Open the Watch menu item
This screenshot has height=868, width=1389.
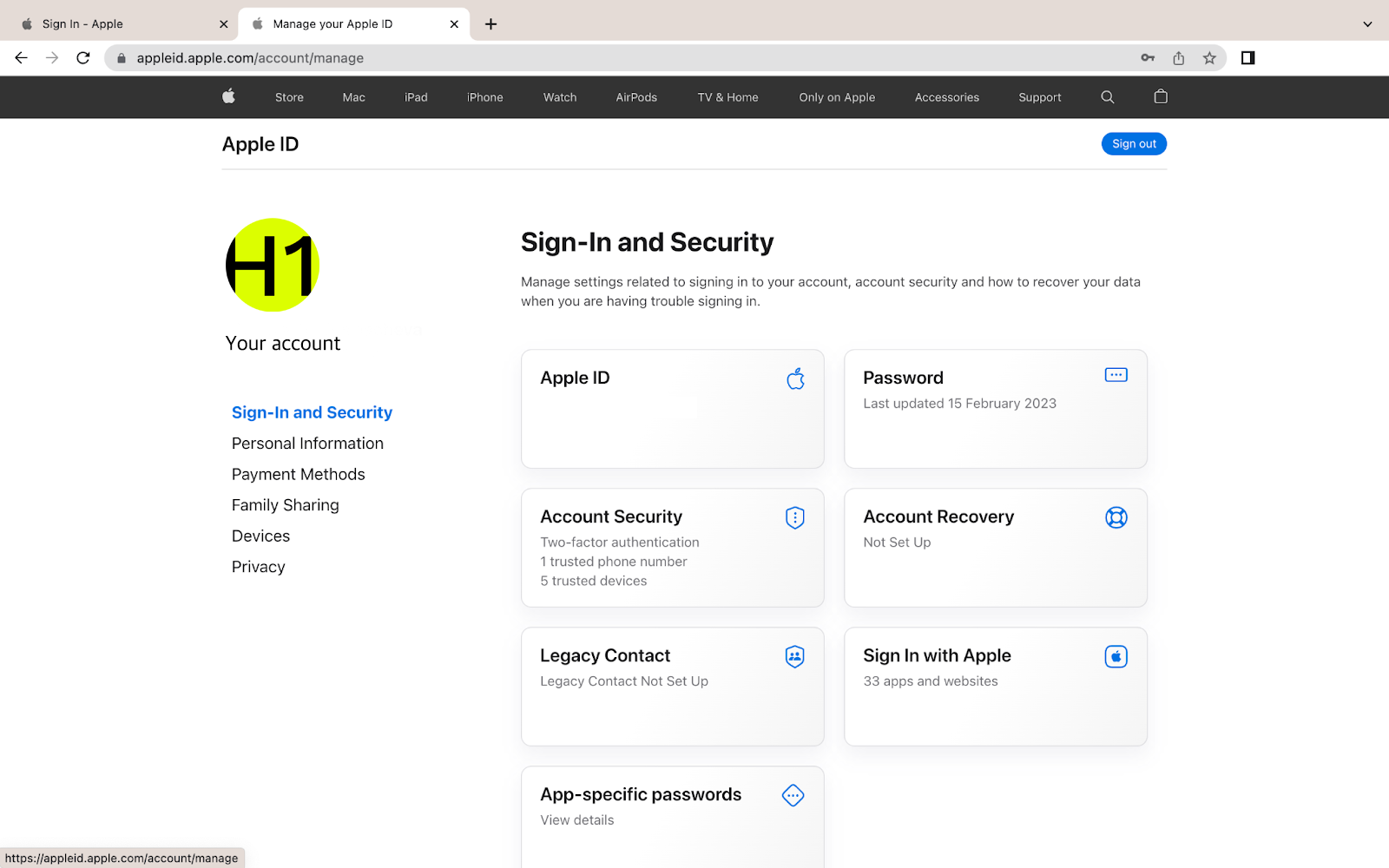(560, 97)
